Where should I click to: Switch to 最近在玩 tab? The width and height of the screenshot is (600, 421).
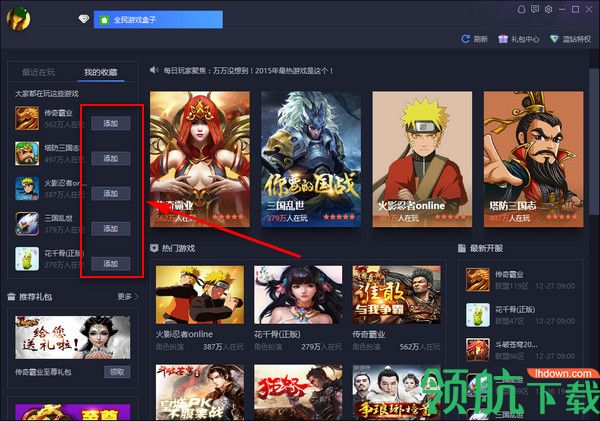[x=38, y=72]
